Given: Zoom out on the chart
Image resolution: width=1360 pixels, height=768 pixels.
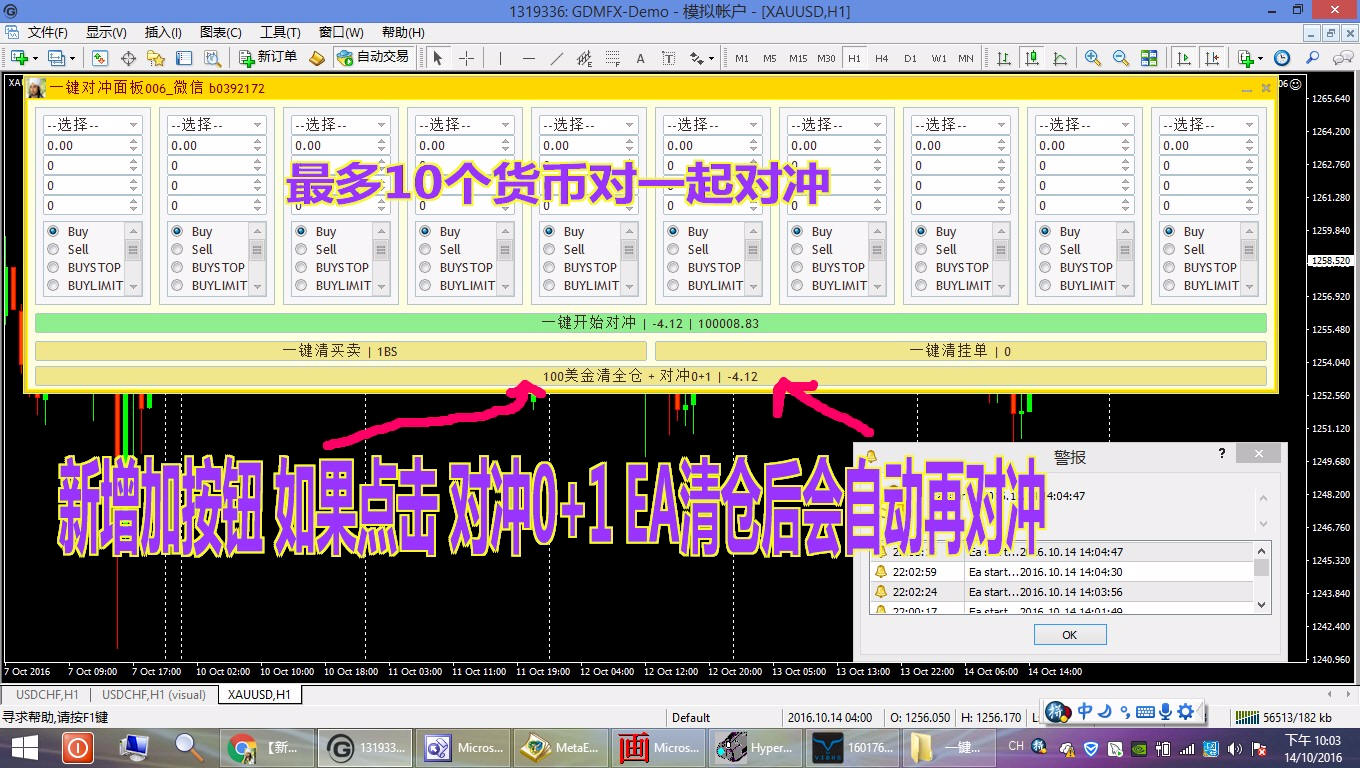Looking at the screenshot, I should click(x=1121, y=58).
